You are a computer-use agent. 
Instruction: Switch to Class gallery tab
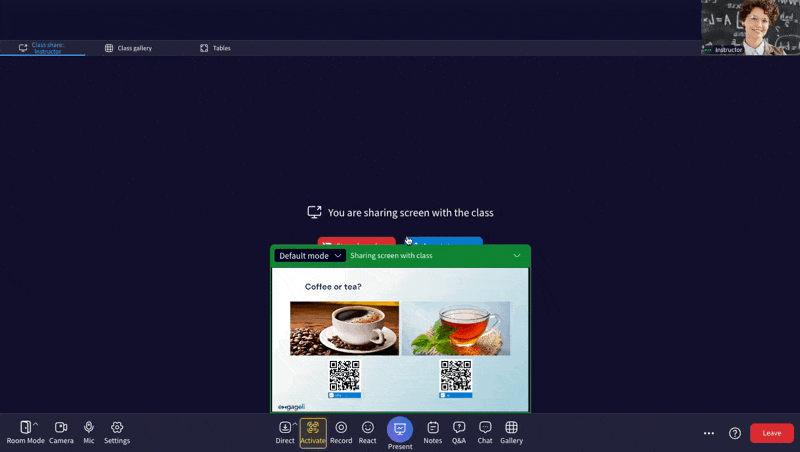point(129,48)
